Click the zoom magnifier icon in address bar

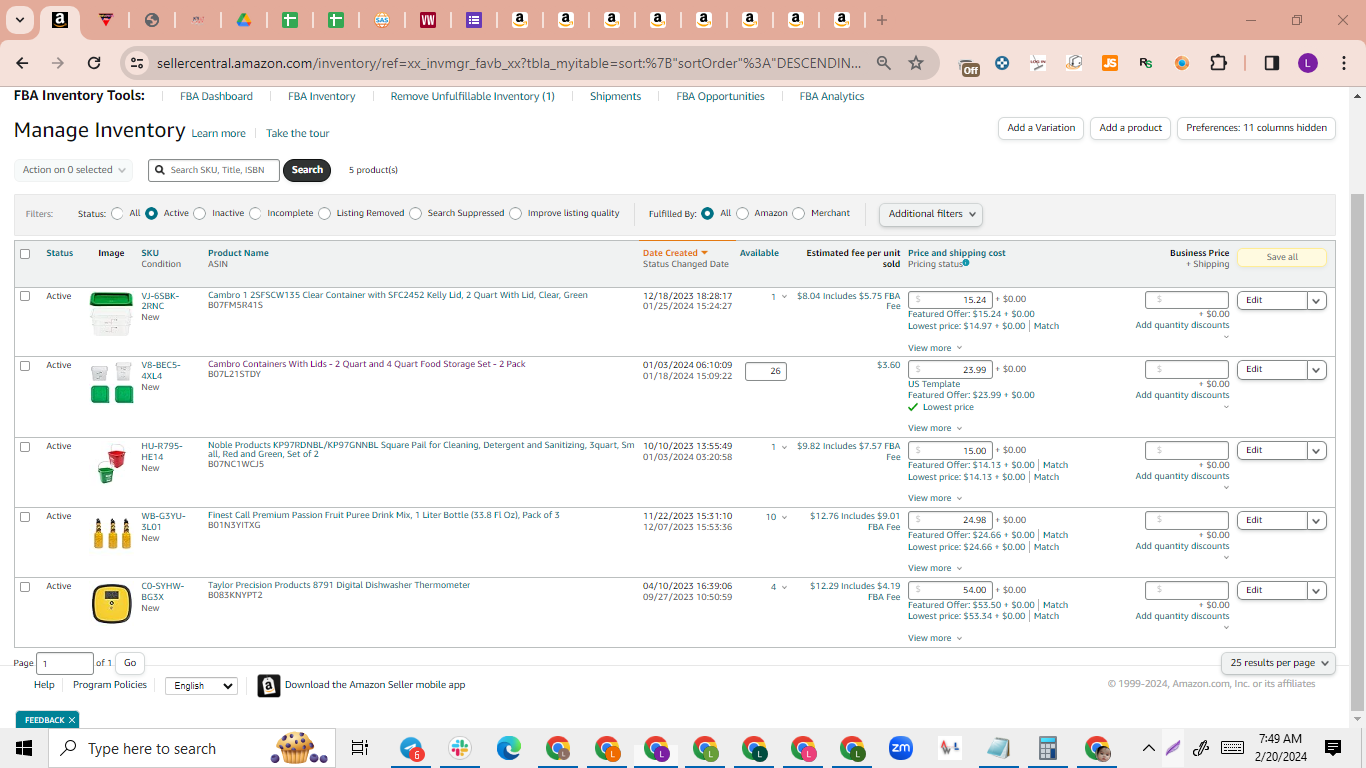[x=884, y=63]
